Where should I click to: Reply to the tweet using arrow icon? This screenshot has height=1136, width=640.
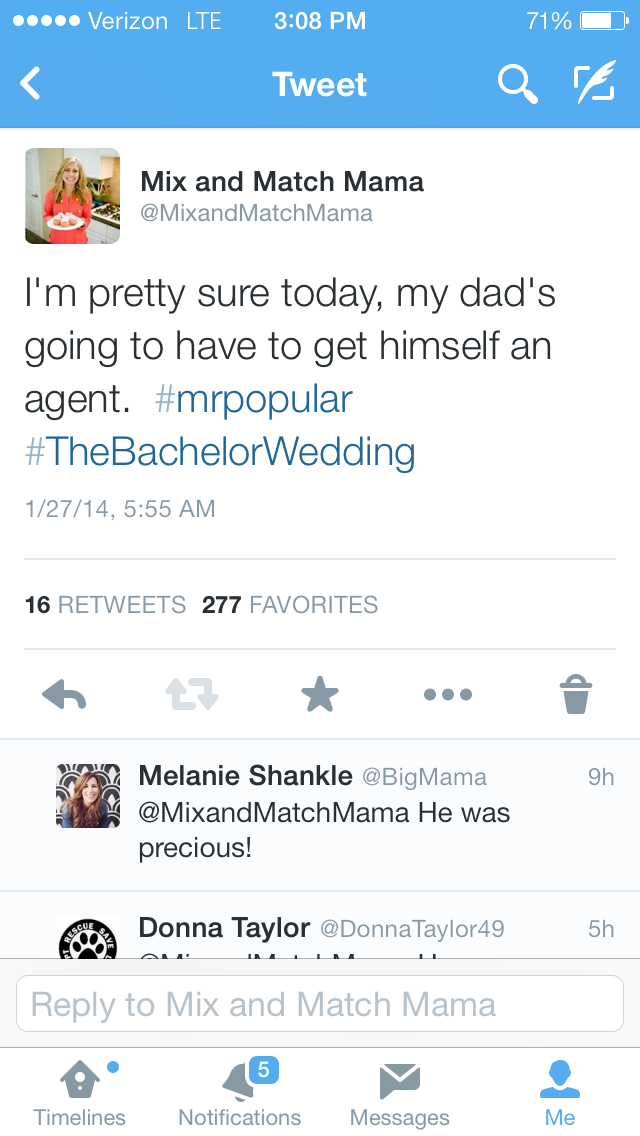tap(64, 694)
